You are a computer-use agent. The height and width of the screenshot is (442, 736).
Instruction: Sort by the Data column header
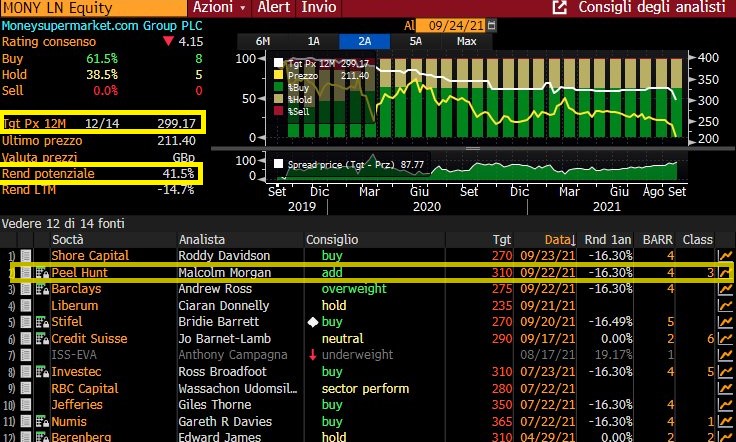click(560, 240)
